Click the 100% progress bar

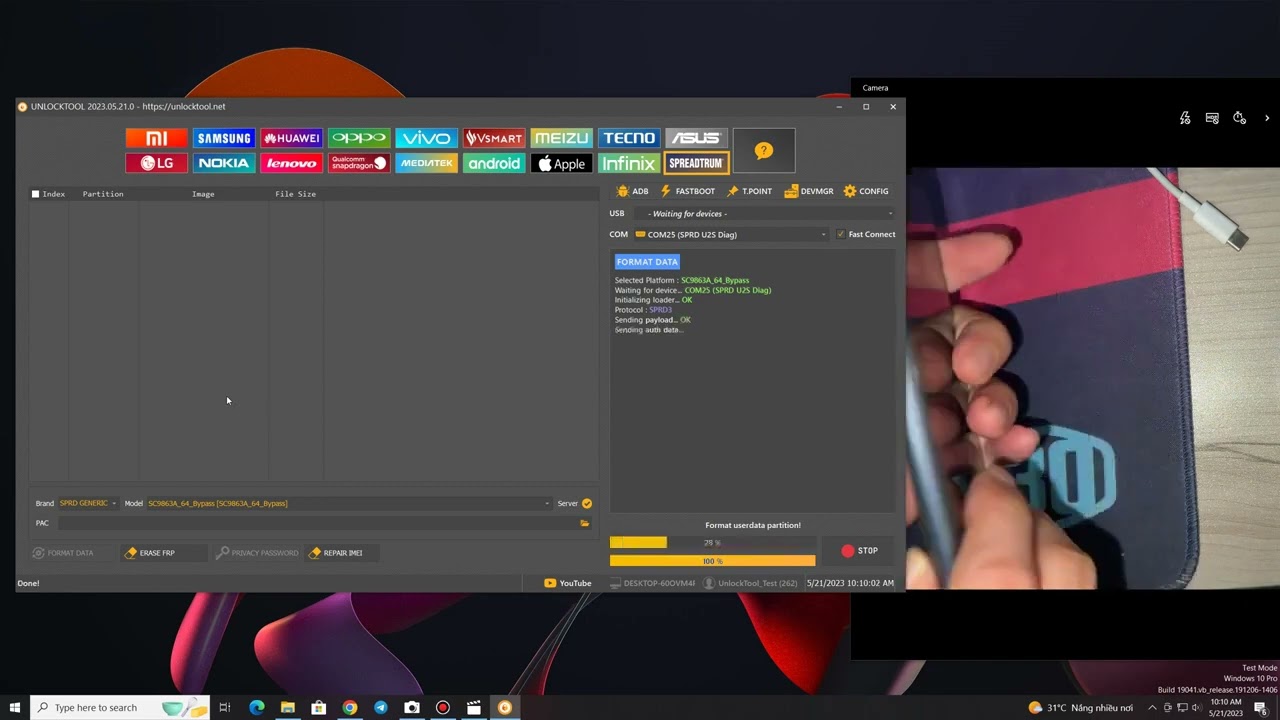click(712, 561)
